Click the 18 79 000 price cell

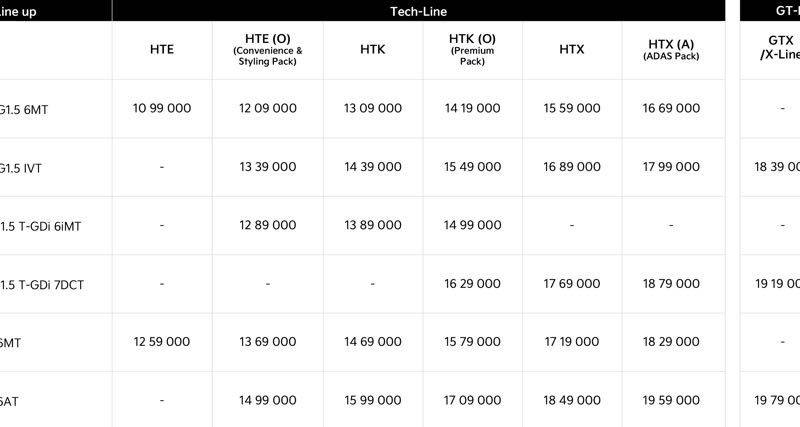pos(669,284)
